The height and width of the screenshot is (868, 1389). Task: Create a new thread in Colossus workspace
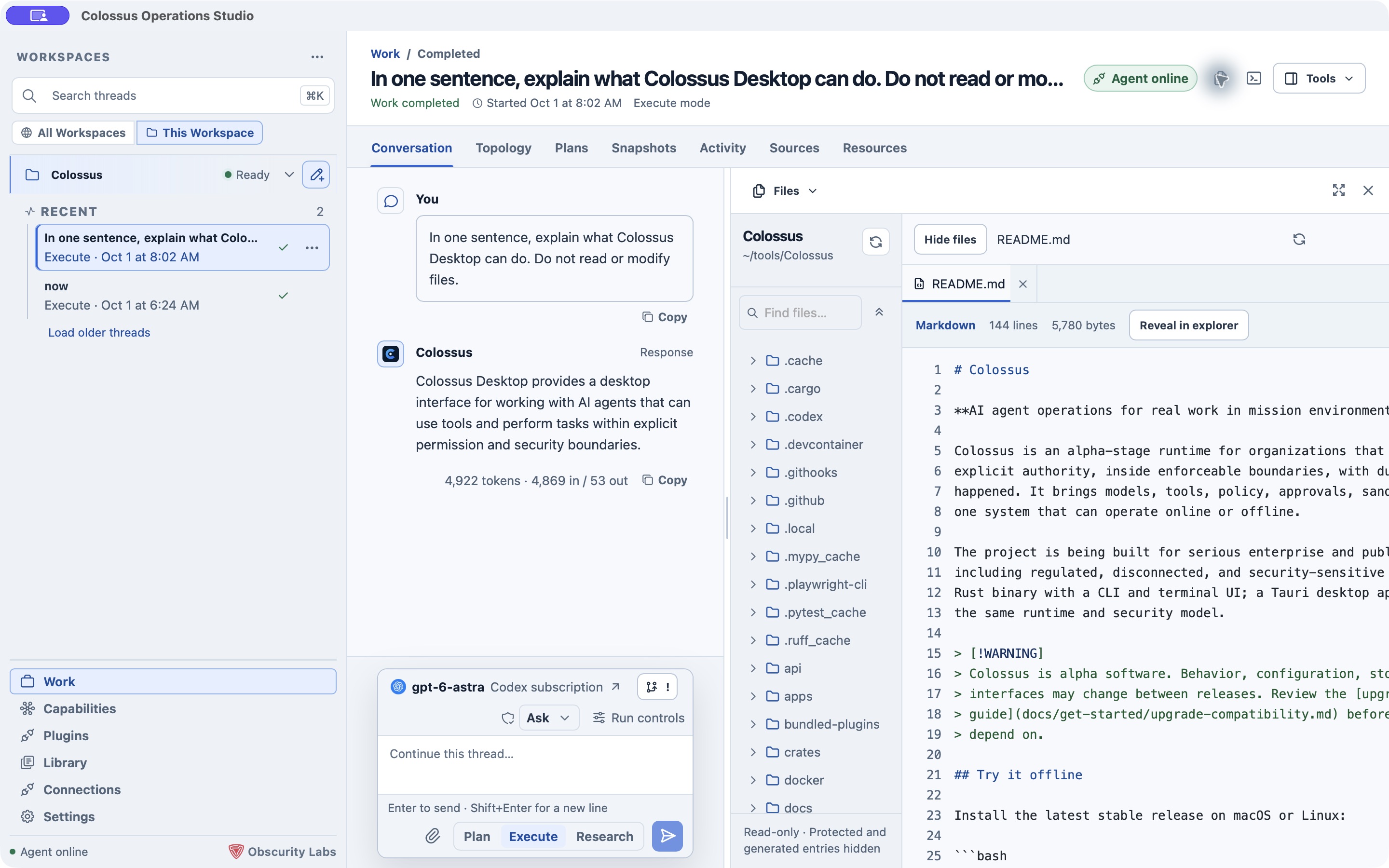pyautogui.click(x=316, y=175)
